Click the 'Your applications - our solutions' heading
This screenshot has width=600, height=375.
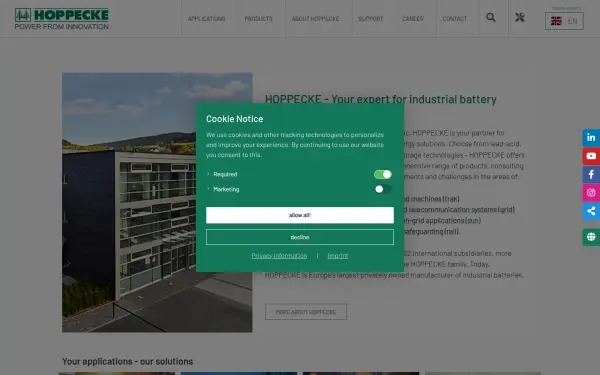click(x=127, y=361)
